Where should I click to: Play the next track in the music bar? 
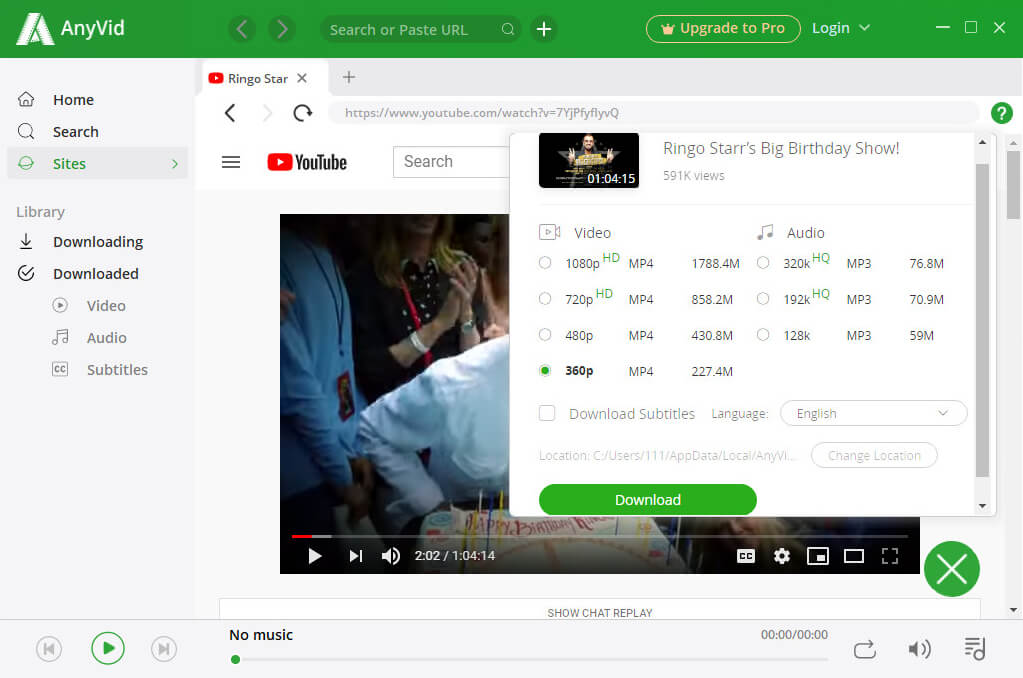click(x=164, y=649)
